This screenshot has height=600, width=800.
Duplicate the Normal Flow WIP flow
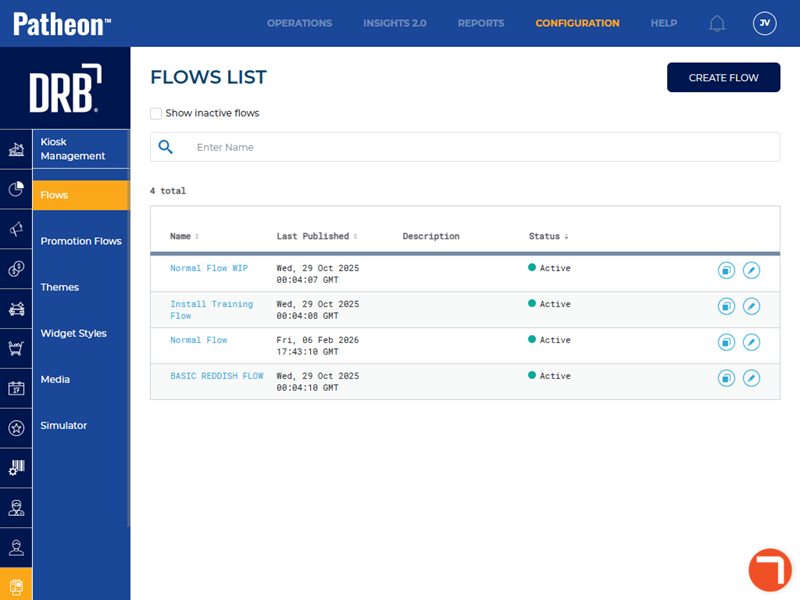(726, 270)
